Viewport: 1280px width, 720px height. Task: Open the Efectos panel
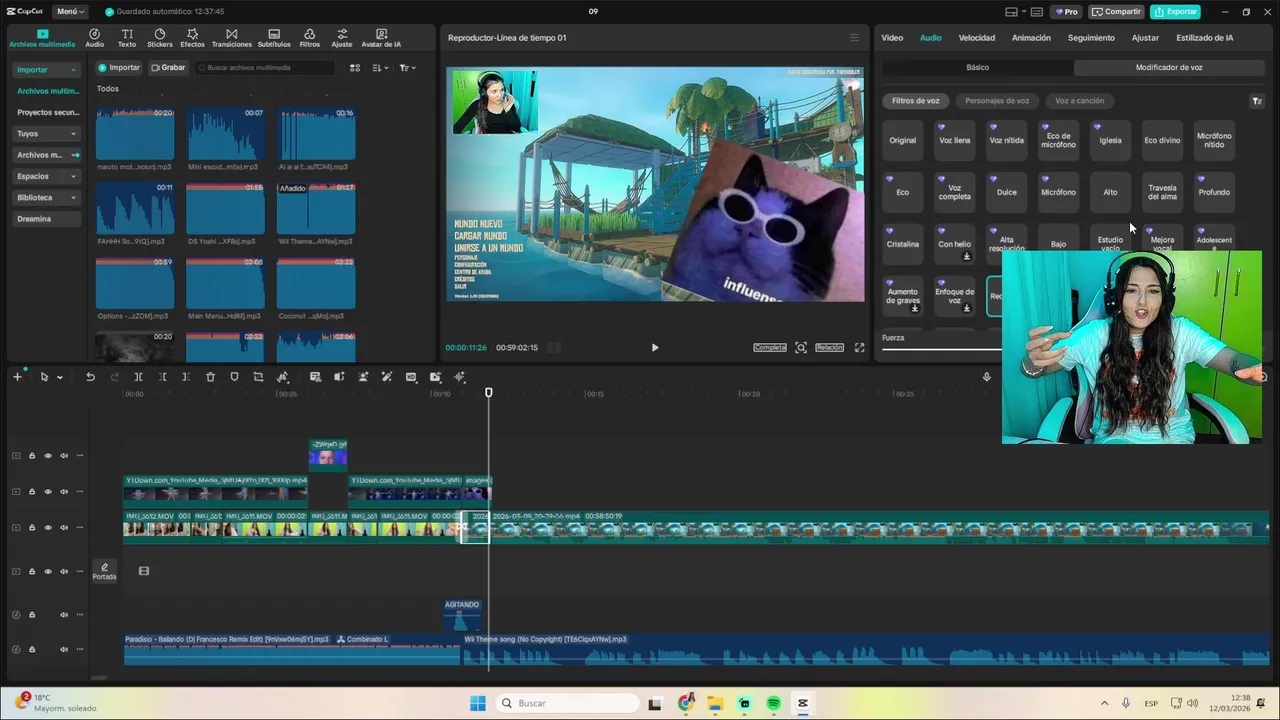192,38
